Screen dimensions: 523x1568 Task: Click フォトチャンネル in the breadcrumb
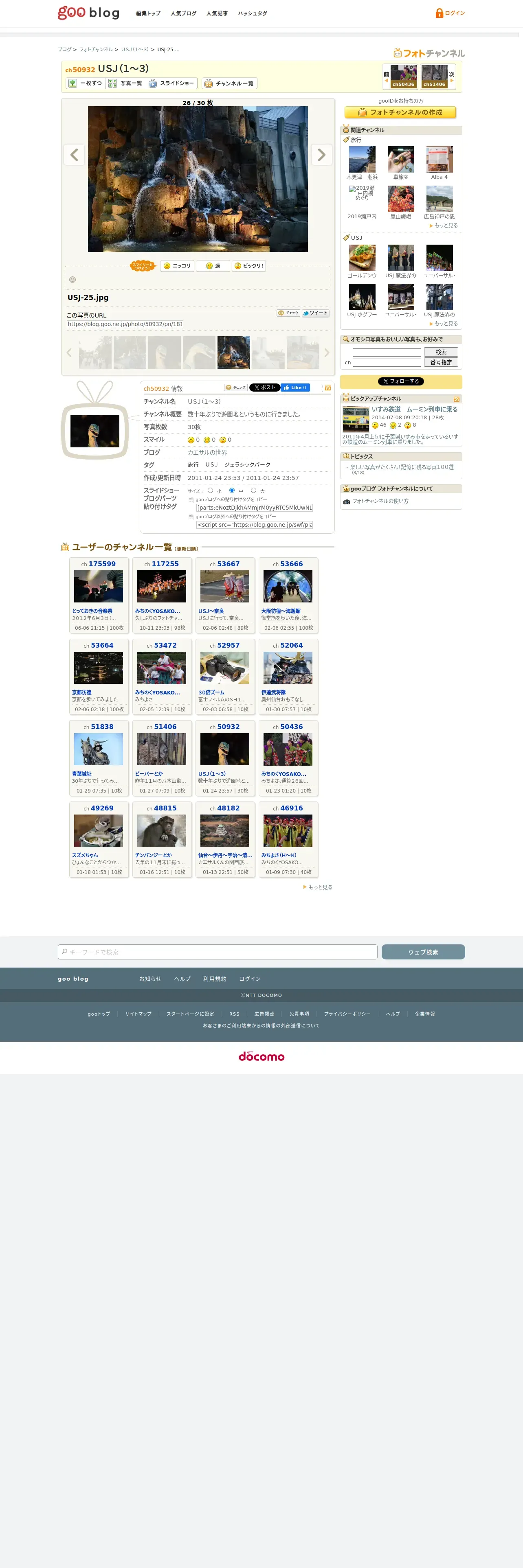pos(96,50)
